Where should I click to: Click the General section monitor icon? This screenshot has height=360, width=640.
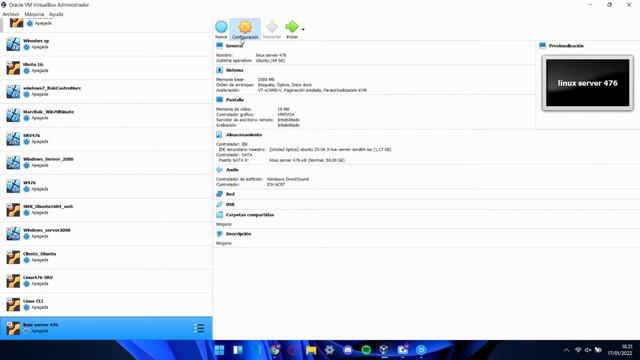click(219, 45)
